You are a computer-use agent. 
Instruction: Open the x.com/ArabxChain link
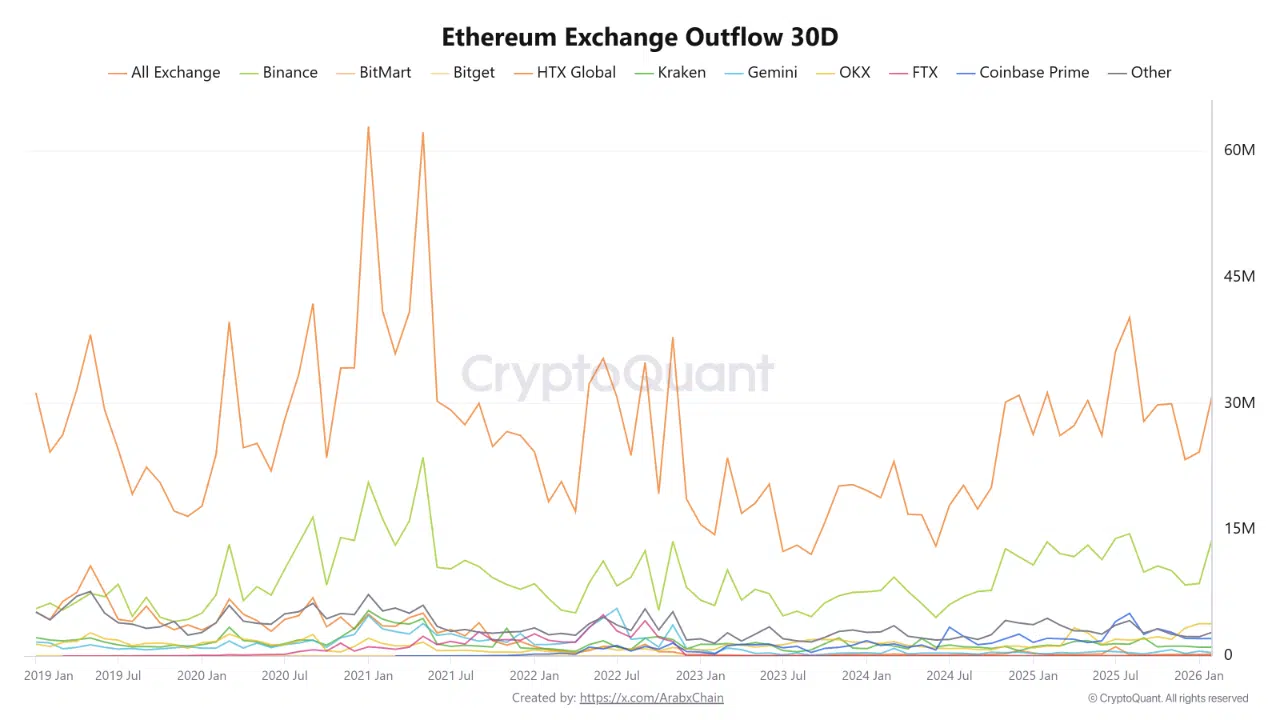651,698
